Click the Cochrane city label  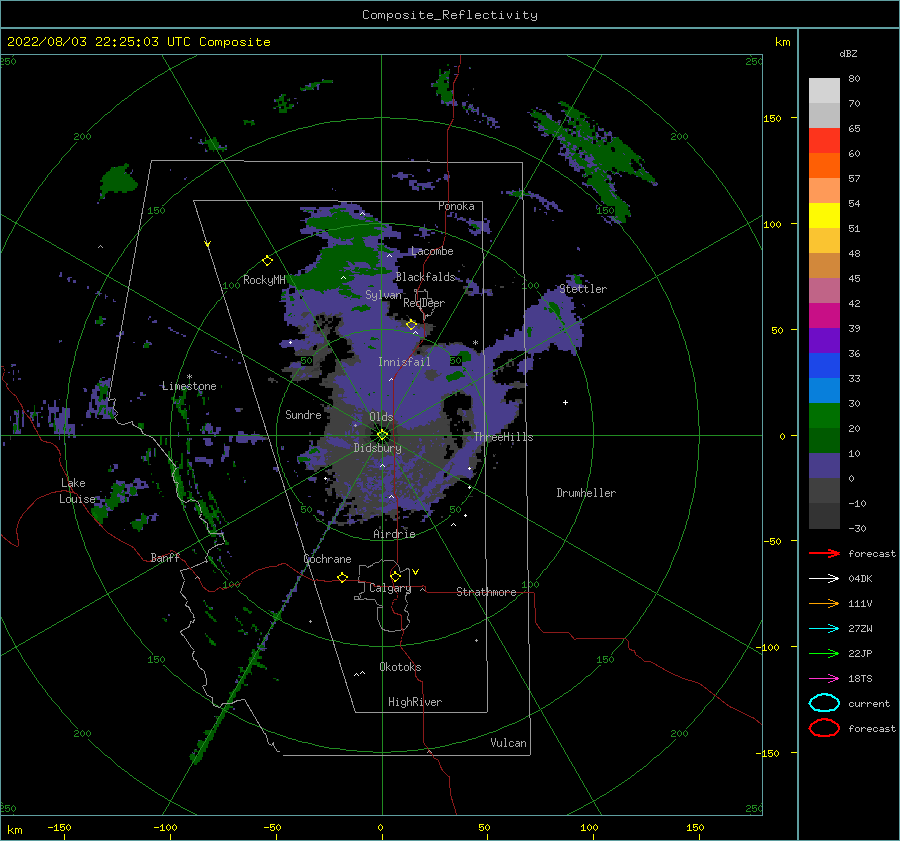(327, 559)
